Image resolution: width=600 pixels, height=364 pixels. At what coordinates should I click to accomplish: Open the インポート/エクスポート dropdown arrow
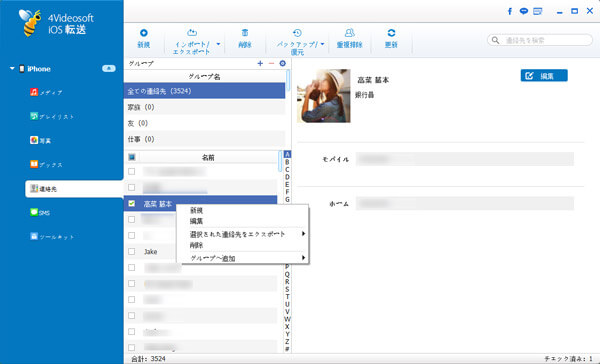[218, 44]
